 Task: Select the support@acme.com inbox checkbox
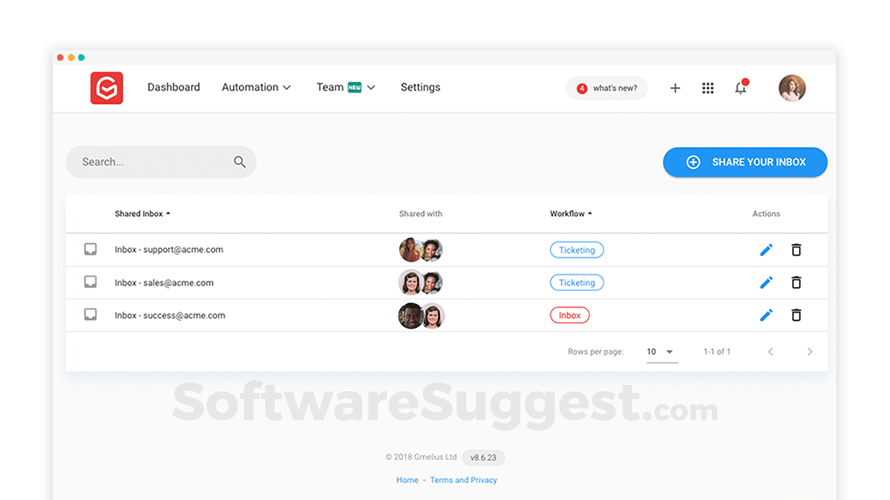pyautogui.click(x=90, y=249)
